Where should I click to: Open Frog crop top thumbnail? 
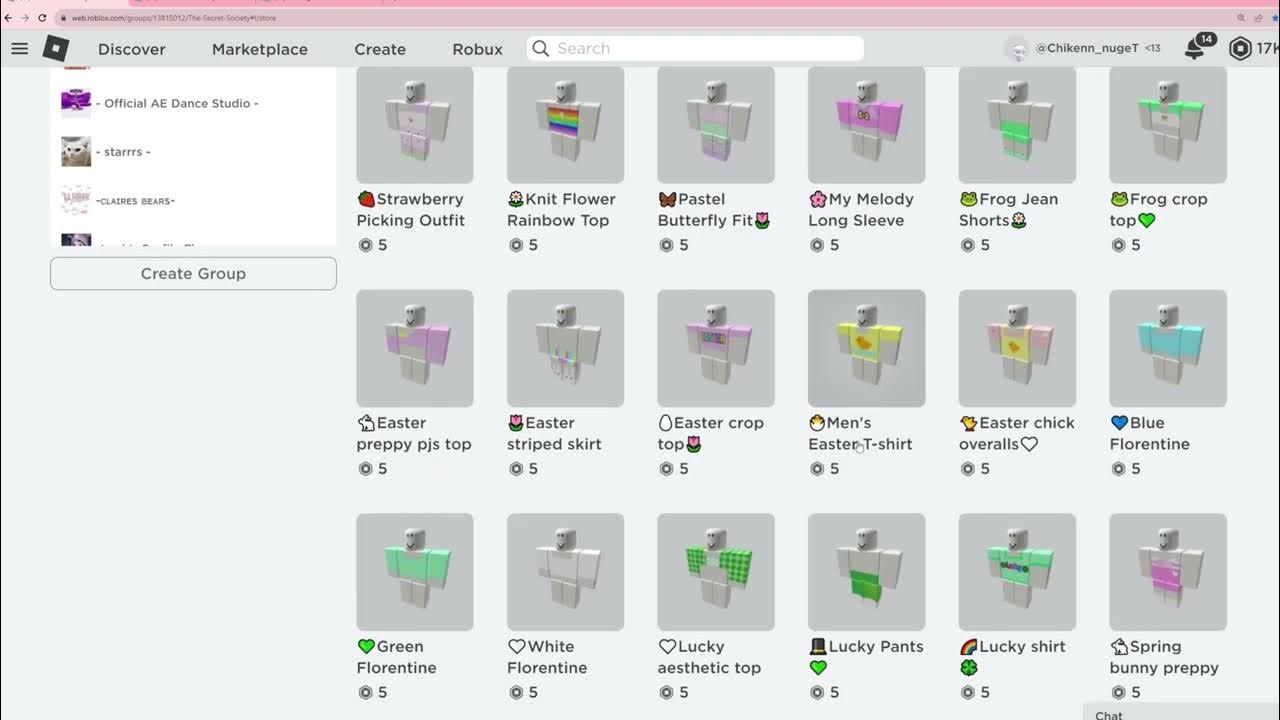(x=1168, y=125)
